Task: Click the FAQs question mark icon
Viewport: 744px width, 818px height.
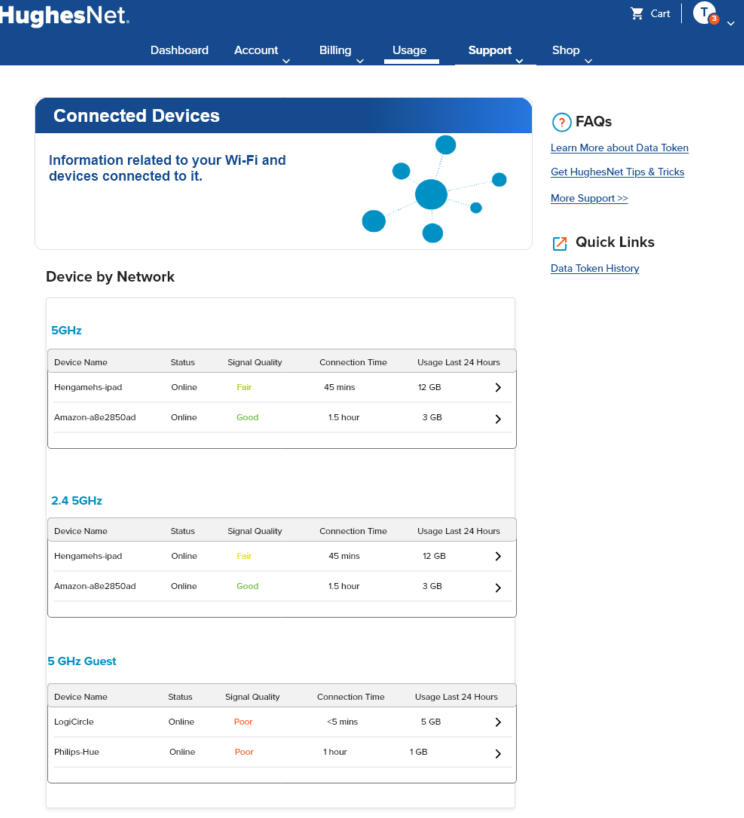Action: point(561,122)
